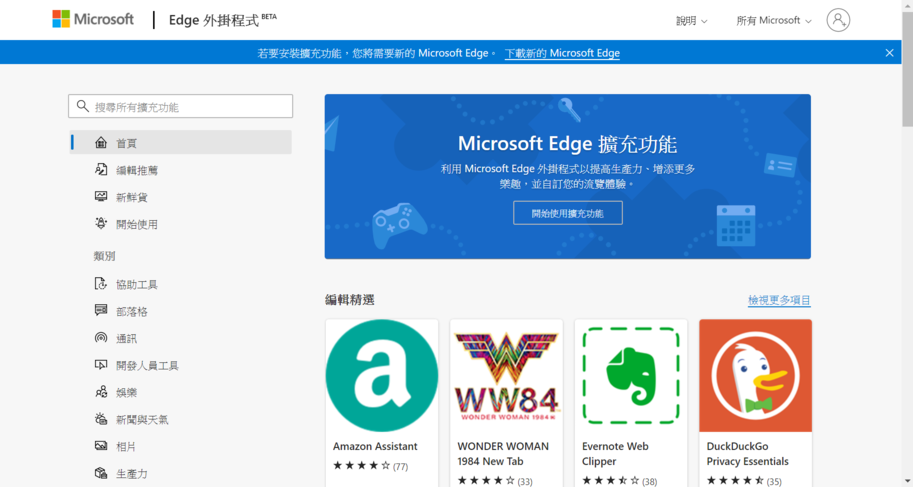Click the search magnifier icon
Viewport: 913px width, 487px height.
pyautogui.click(x=83, y=106)
